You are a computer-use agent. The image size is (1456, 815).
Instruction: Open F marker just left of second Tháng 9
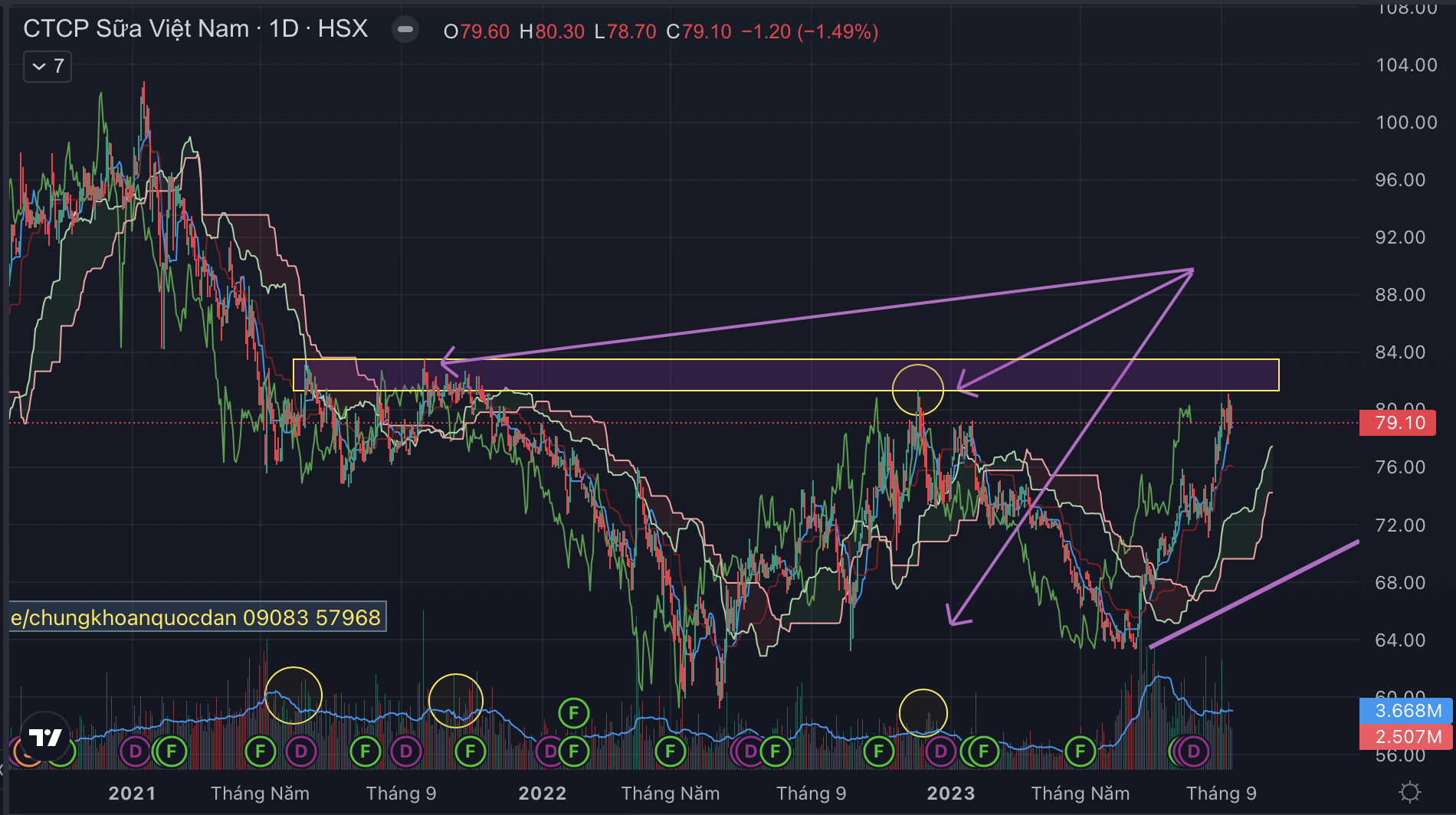[775, 751]
